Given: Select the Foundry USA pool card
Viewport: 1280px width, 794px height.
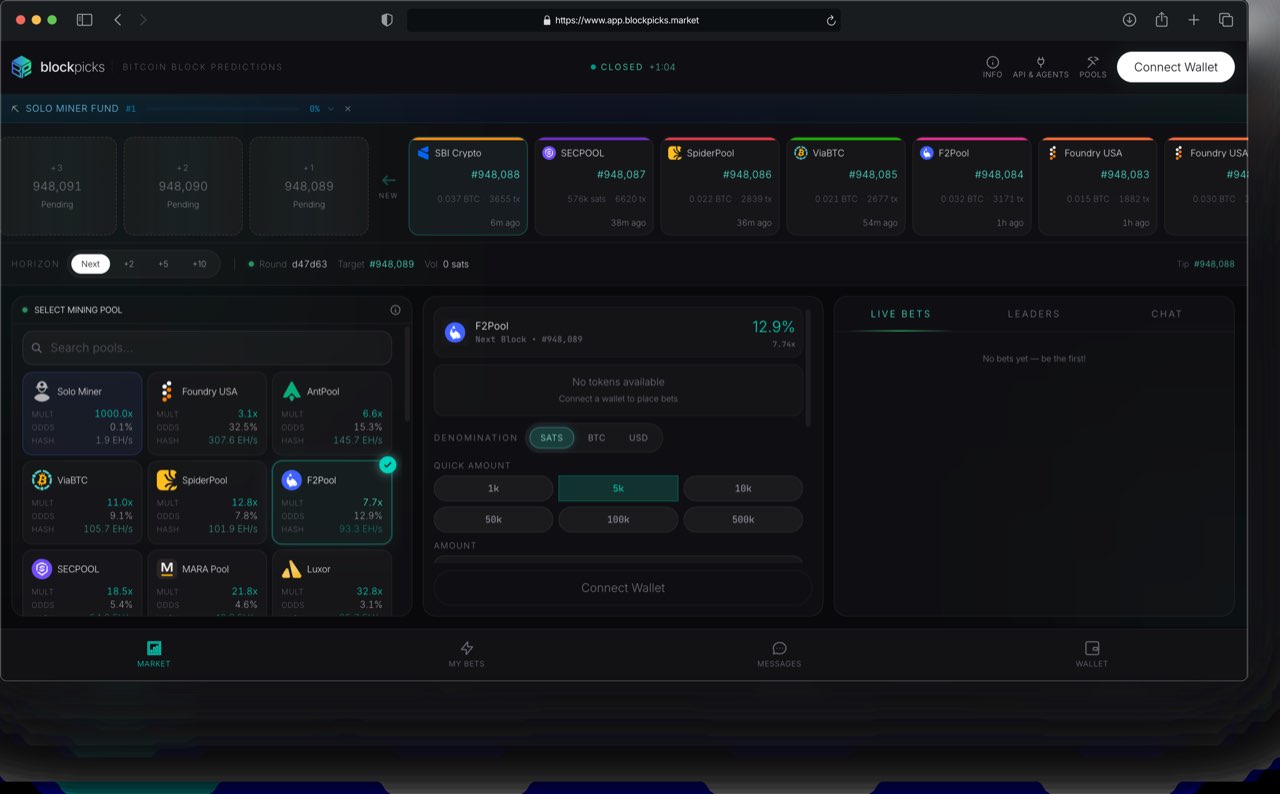Looking at the screenshot, I should click(x=207, y=413).
